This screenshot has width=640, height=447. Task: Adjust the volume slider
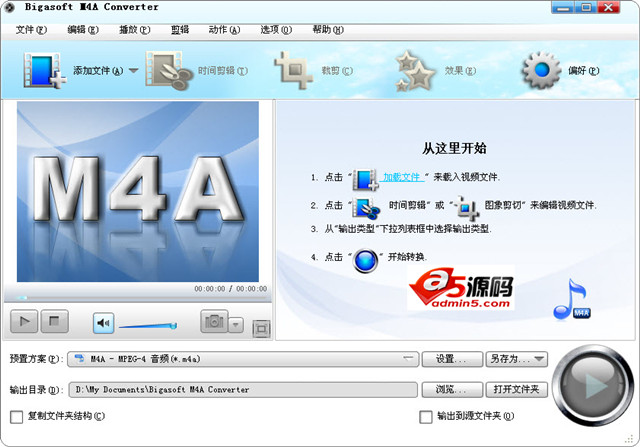(148, 326)
